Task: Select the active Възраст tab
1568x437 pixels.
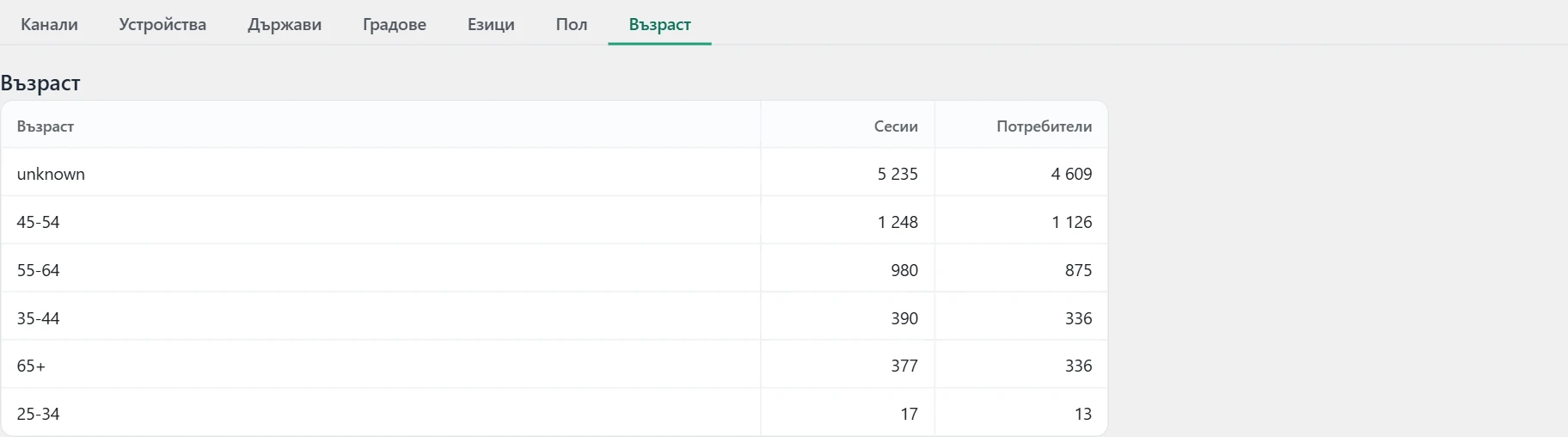Action: [659, 24]
